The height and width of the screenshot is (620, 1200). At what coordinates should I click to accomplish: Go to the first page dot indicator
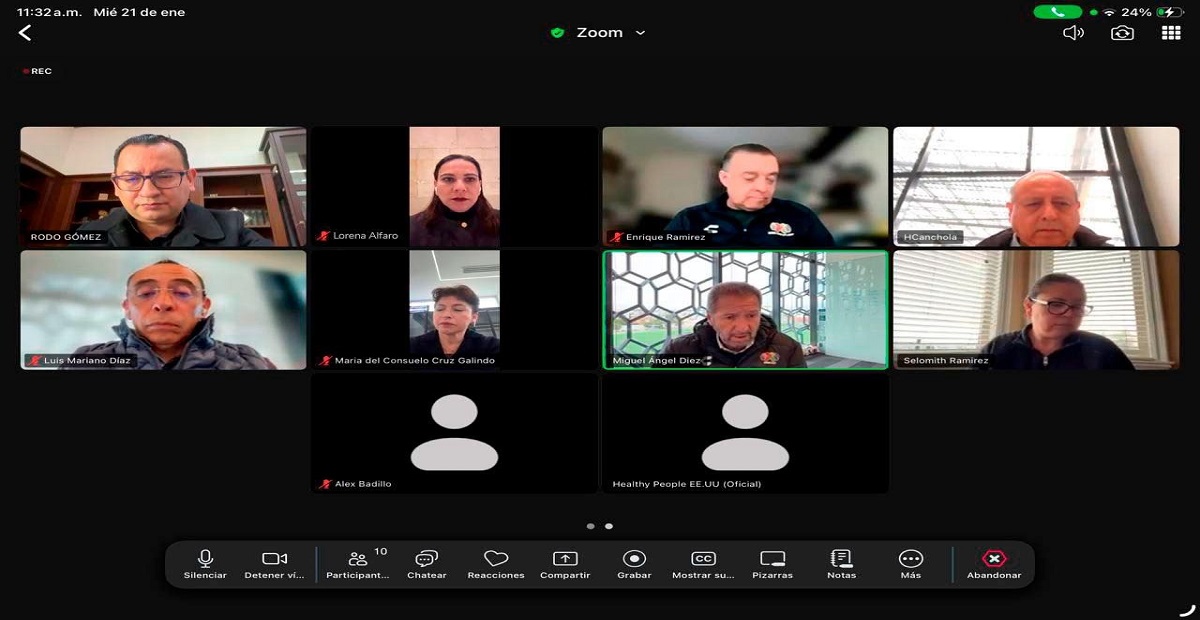coord(590,526)
